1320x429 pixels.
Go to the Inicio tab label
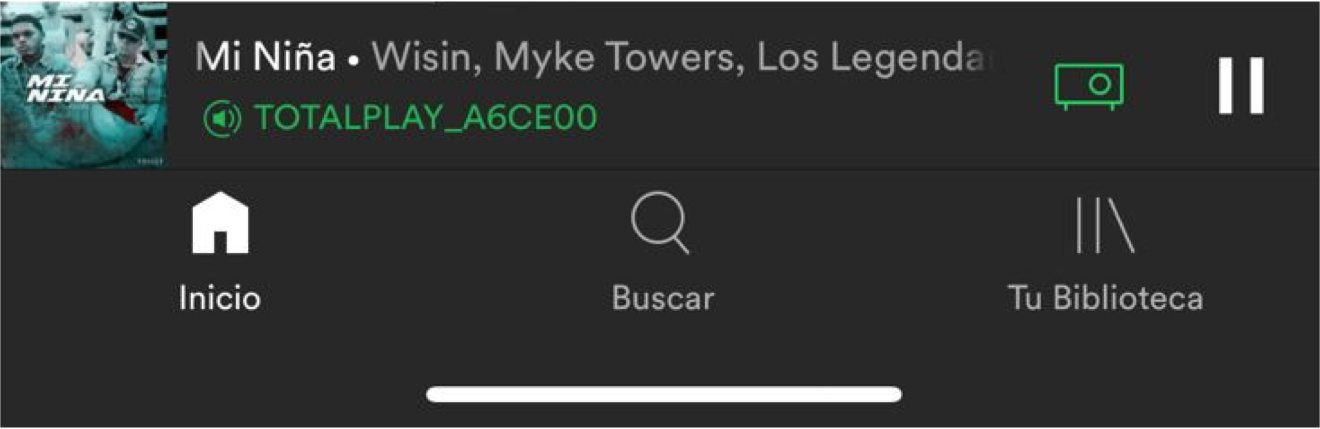coord(220,298)
